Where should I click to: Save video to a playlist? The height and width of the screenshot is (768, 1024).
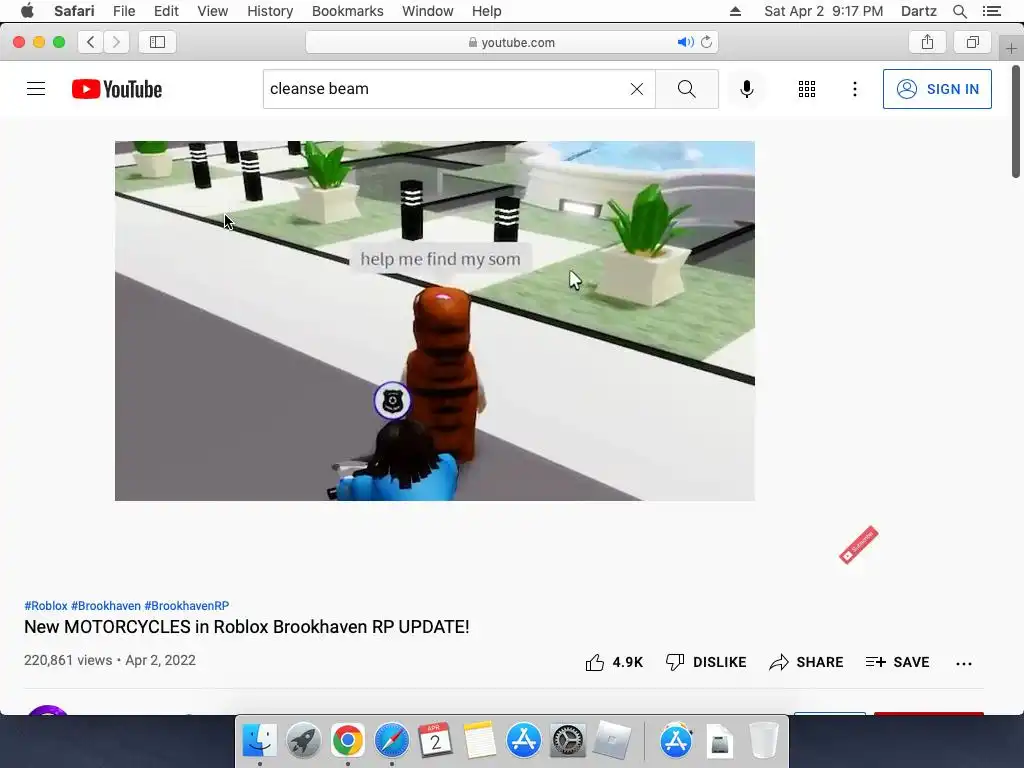pyautogui.click(x=897, y=662)
